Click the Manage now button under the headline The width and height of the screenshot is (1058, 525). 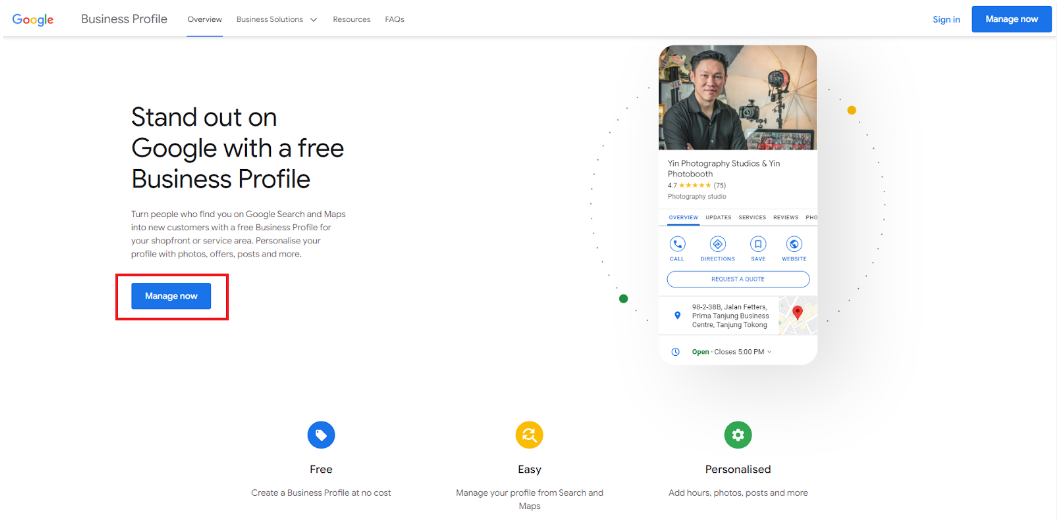(171, 296)
